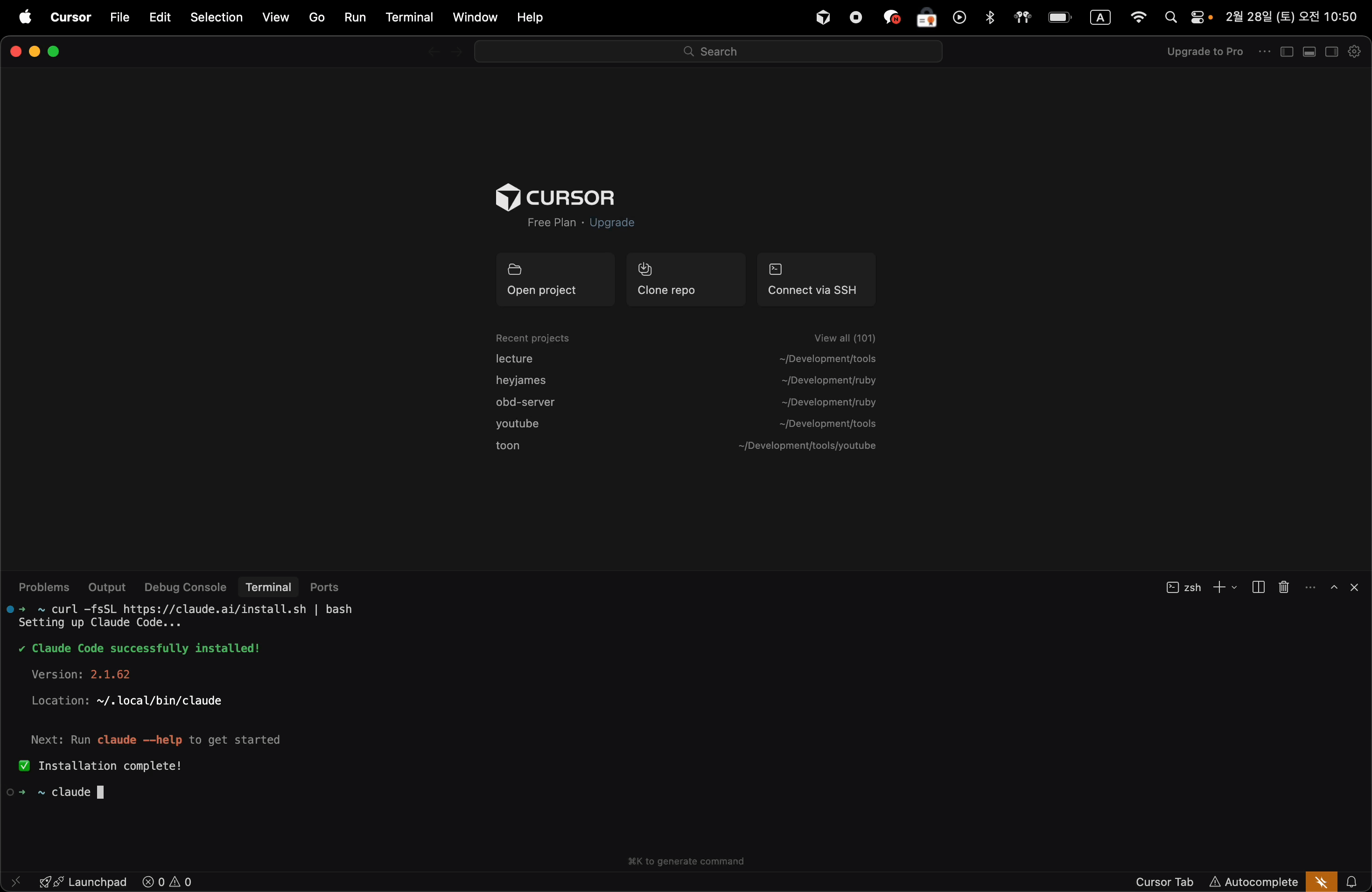Click Connect via SSH button

(816, 279)
